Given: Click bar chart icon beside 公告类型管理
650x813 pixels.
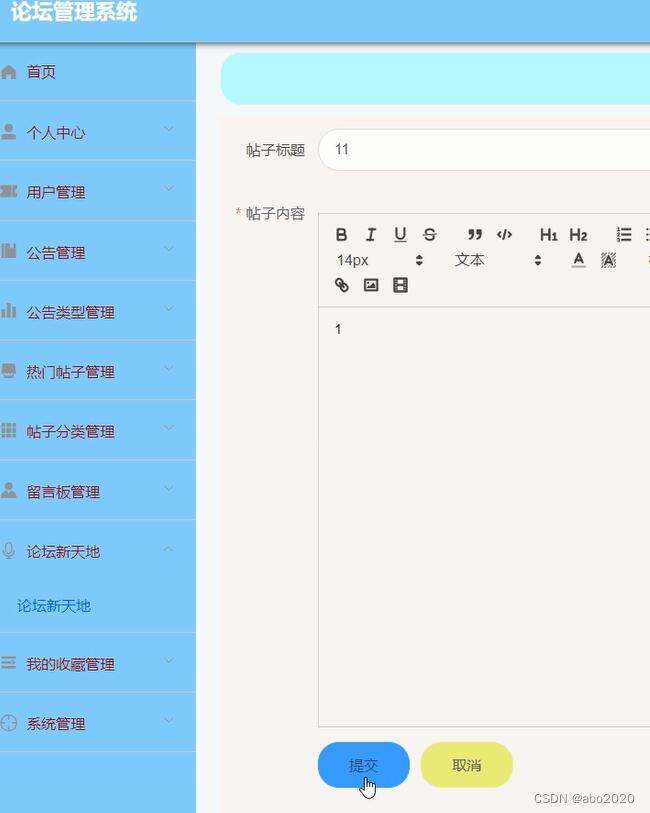Looking at the screenshot, I should [8, 311].
